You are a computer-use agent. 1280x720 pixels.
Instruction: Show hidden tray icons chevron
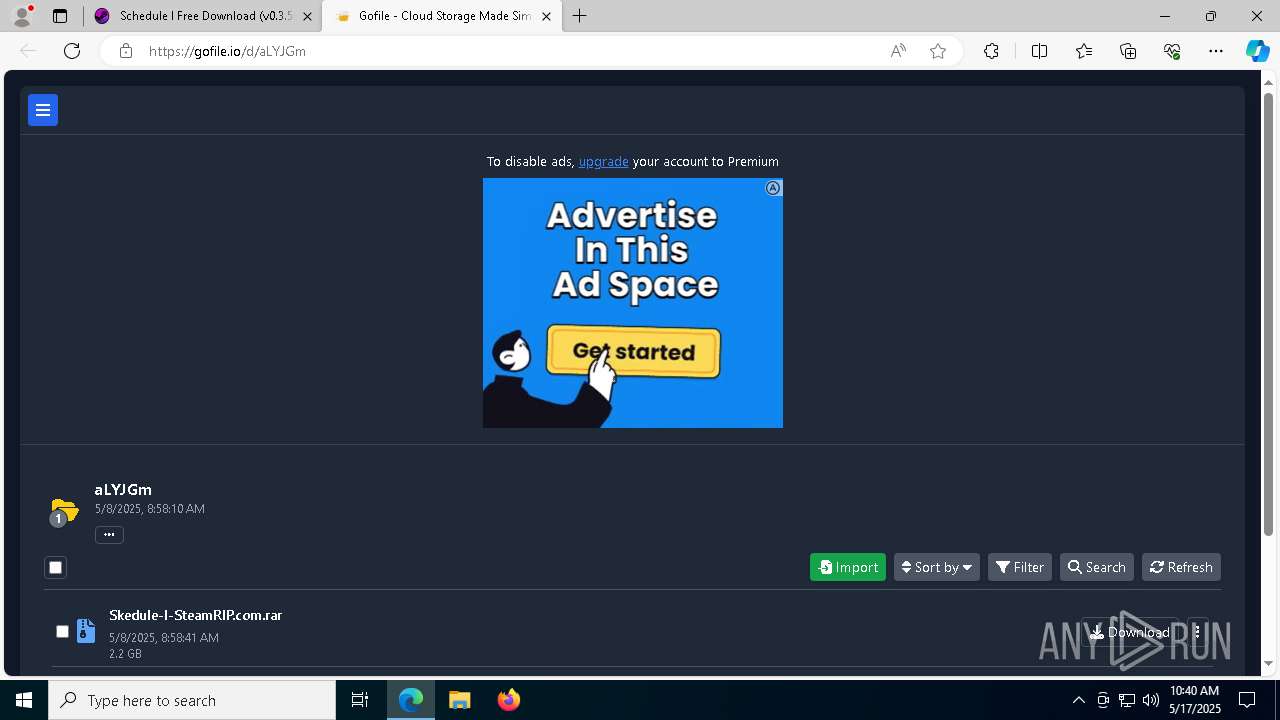pos(1078,700)
